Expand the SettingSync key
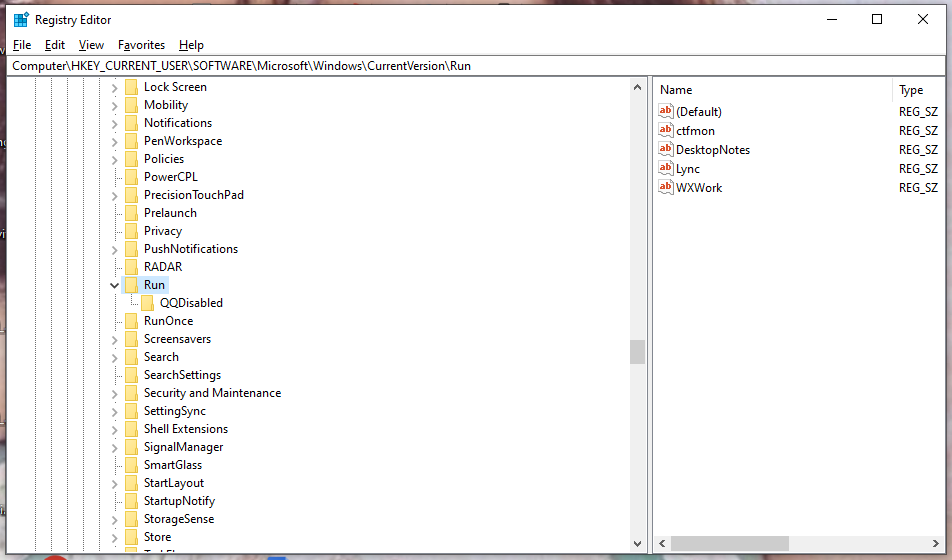Screen dimensions: 952x560 114,412
